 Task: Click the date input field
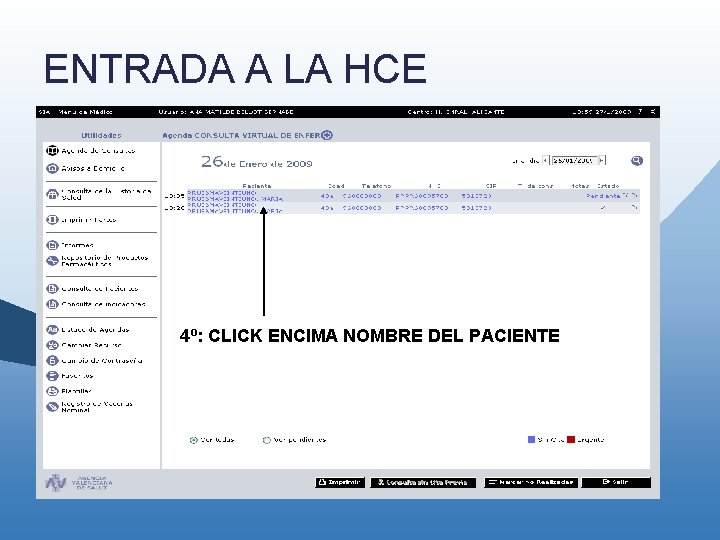(x=574, y=160)
